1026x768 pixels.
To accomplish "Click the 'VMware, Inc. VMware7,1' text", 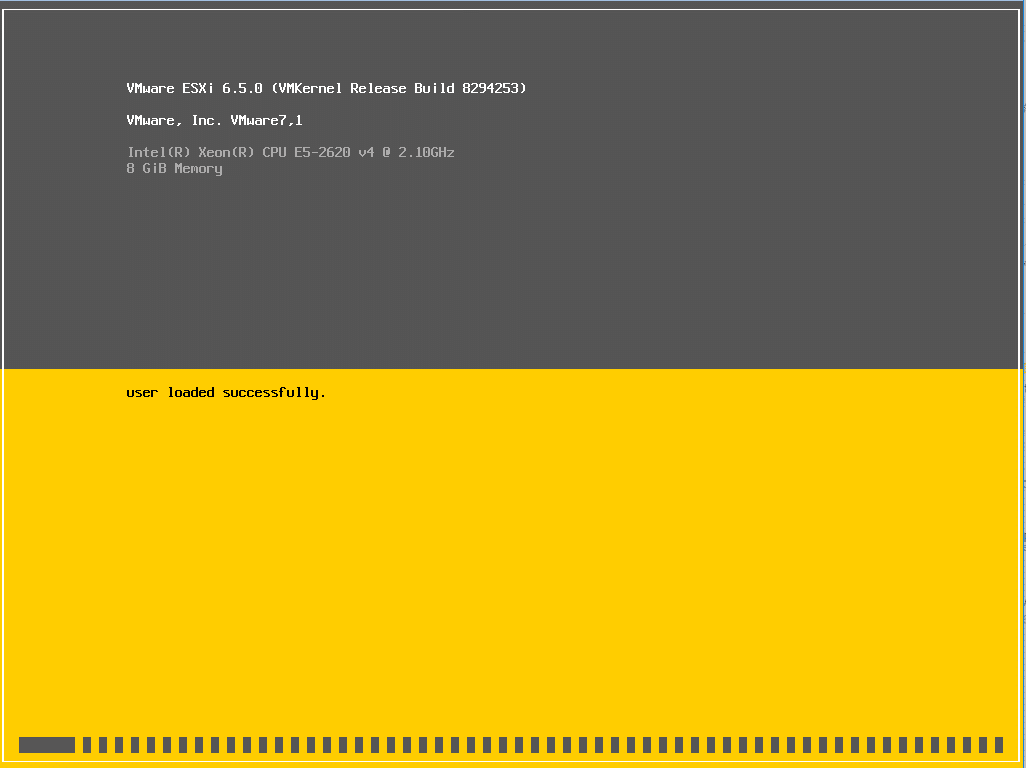I will tap(215, 120).
